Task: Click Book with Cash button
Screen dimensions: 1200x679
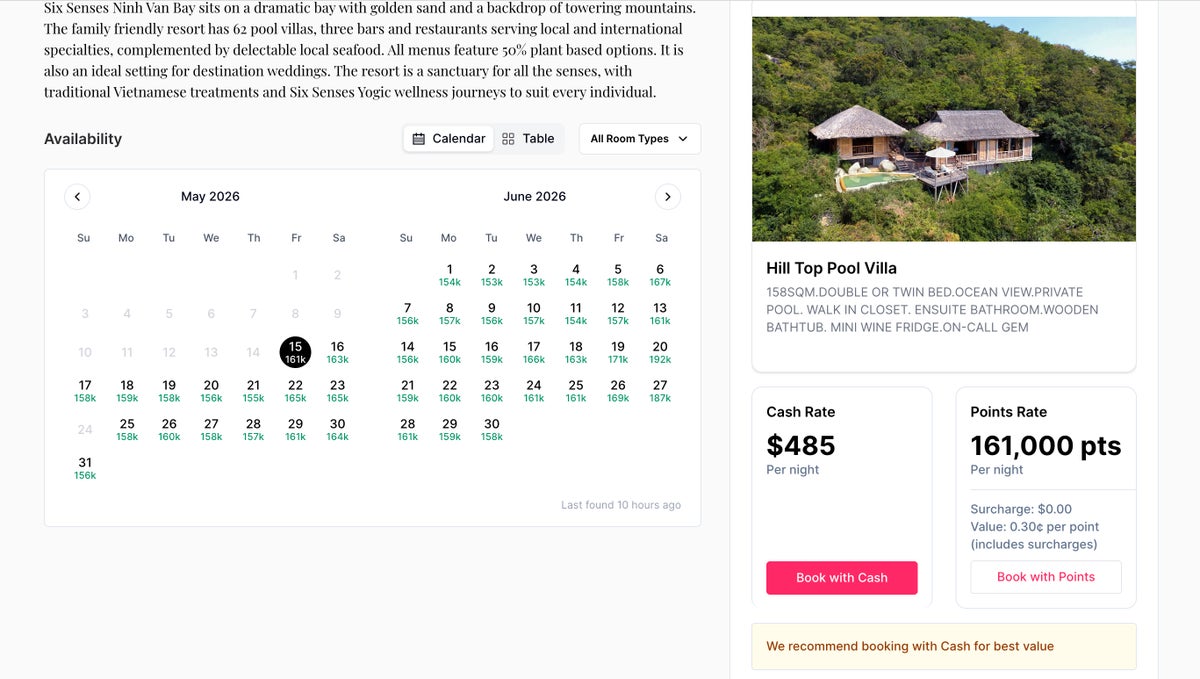Action: [841, 578]
